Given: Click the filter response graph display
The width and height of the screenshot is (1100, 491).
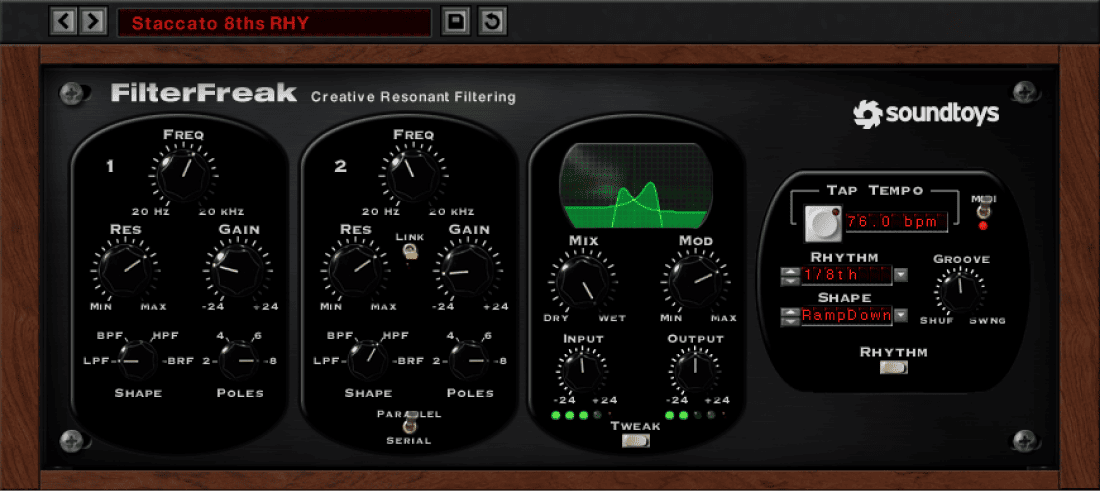Looking at the screenshot, I should pos(635,185).
